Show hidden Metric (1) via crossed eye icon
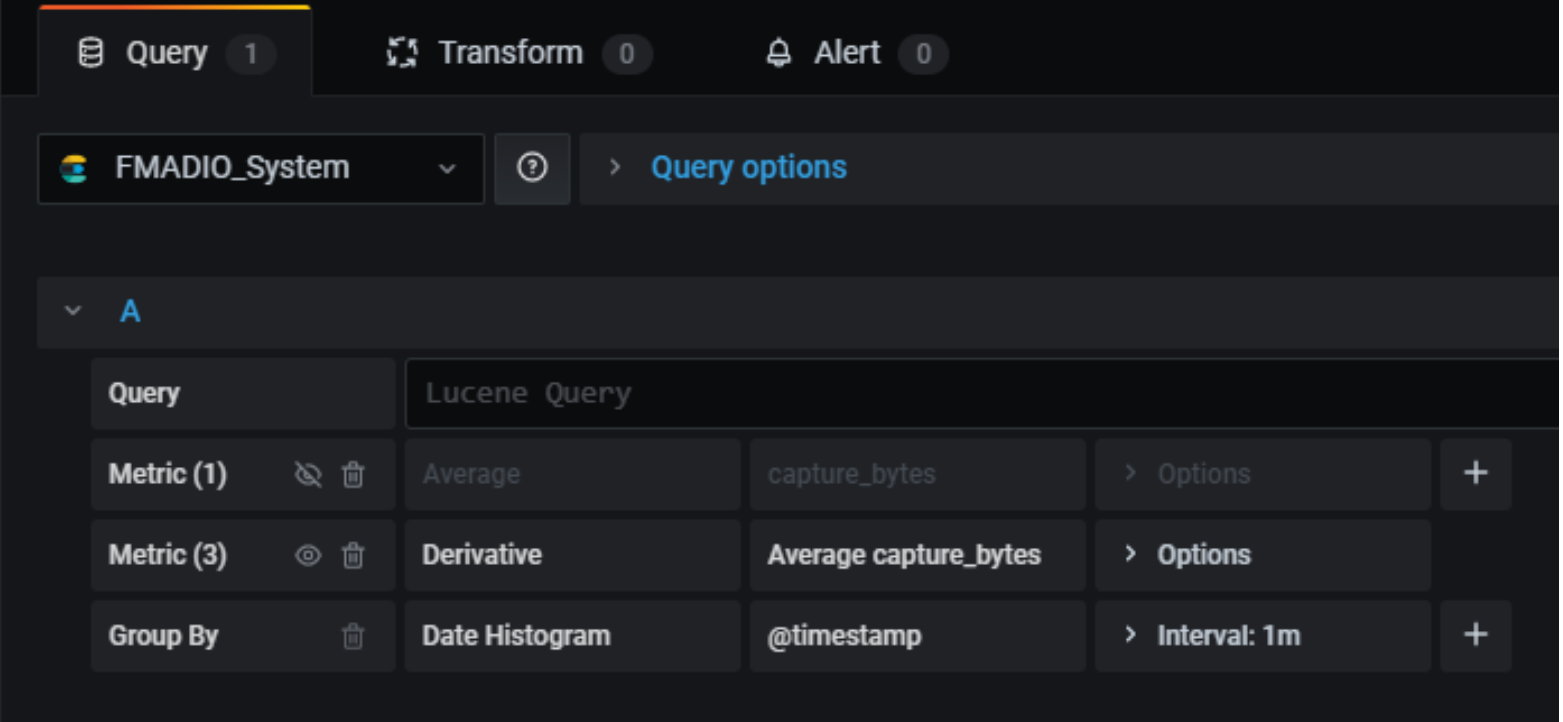The height and width of the screenshot is (722, 1563). pyautogui.click(x=308, y=474)
